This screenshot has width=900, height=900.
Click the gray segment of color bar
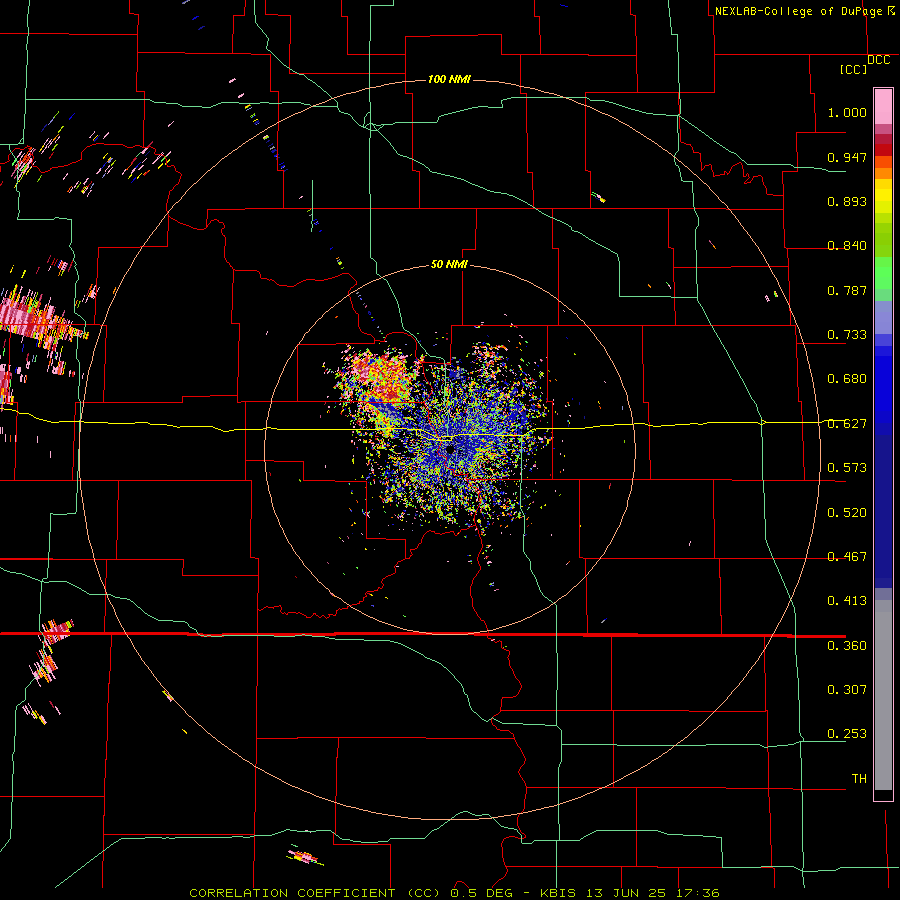point(883,695)
